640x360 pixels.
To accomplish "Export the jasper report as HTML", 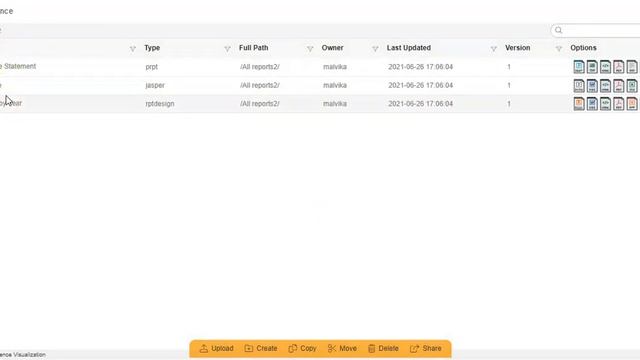I will click(x=605, y=85).
